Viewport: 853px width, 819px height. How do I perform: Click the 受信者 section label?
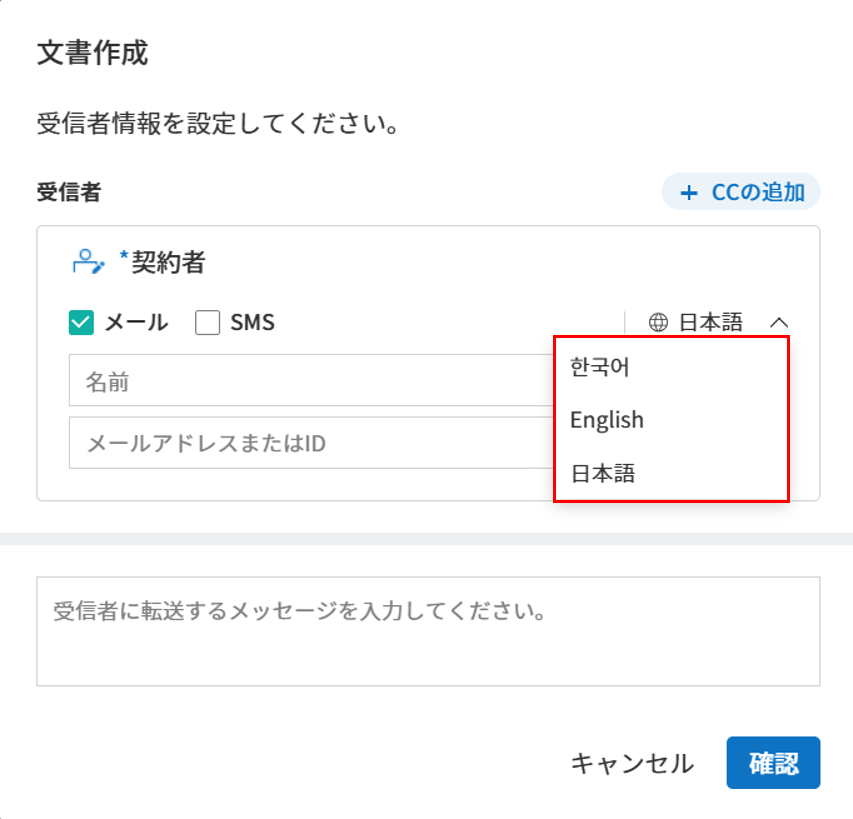(68, 193)
